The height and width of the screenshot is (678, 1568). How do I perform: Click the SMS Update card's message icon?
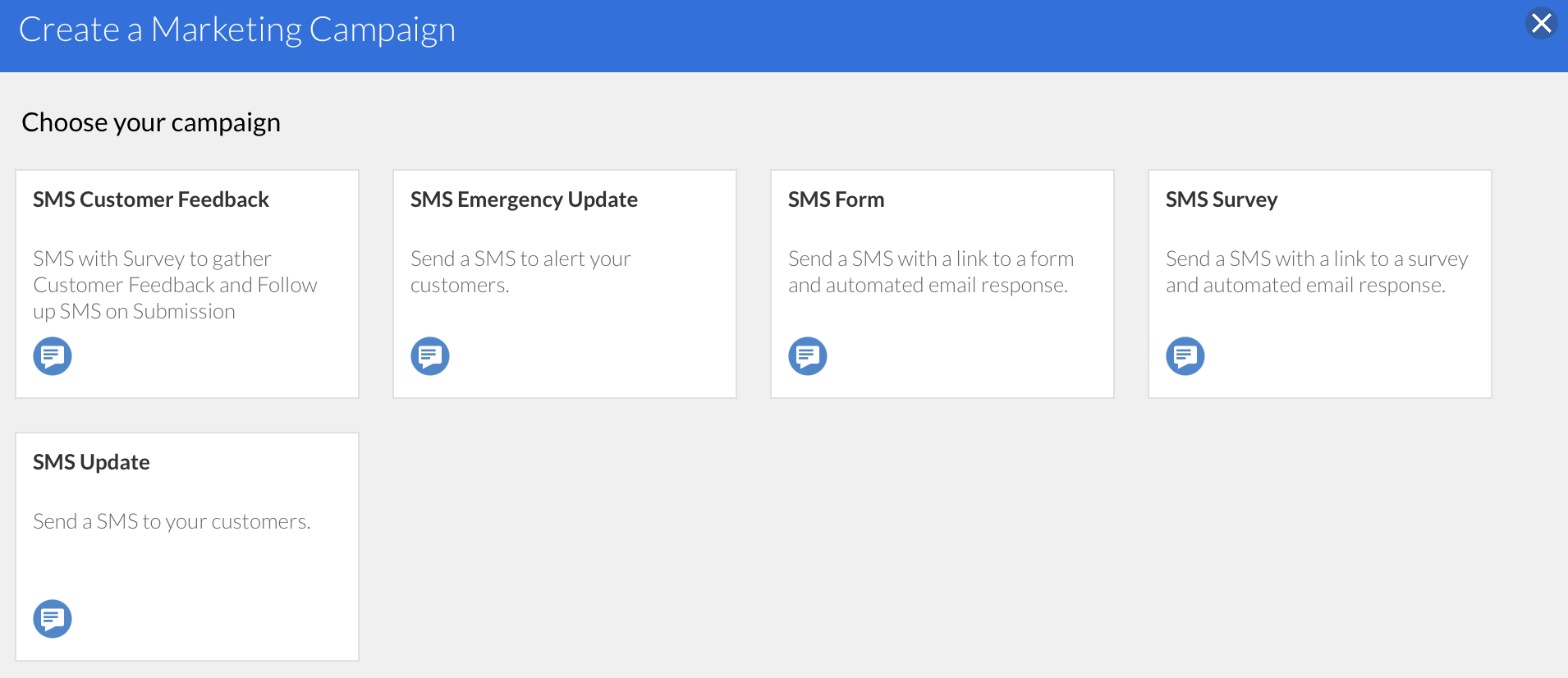pos(53,619)
